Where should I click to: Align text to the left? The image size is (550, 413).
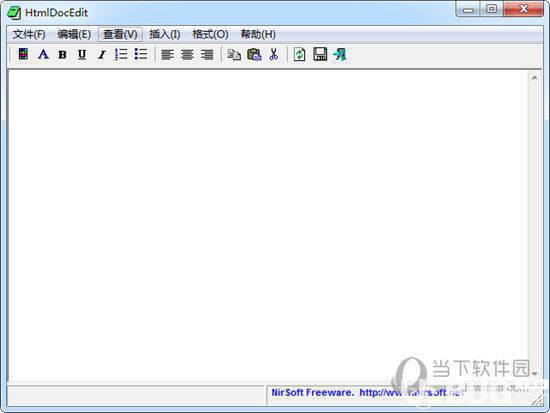167,55
